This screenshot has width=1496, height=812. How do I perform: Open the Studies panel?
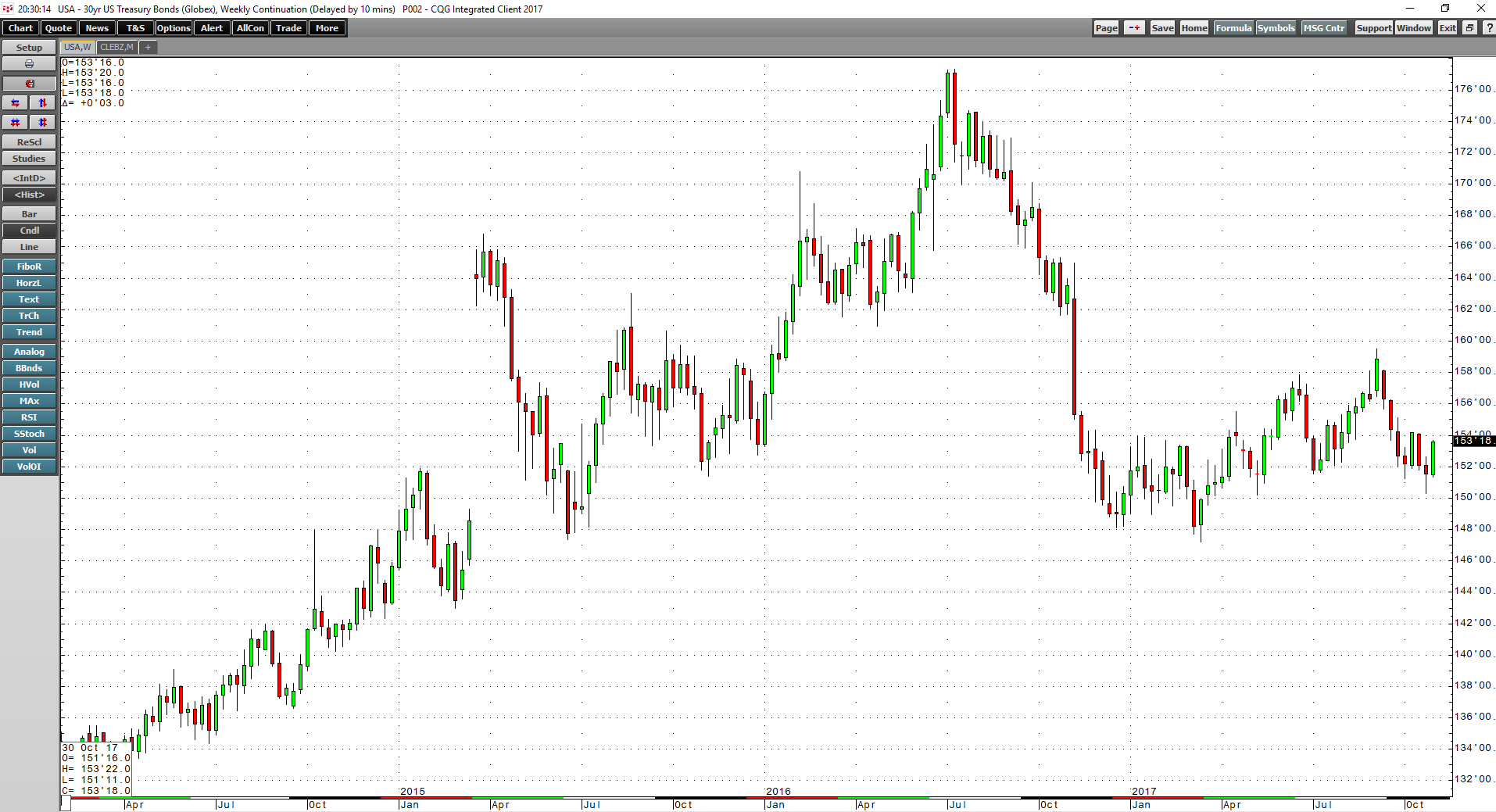click(29, 158)
